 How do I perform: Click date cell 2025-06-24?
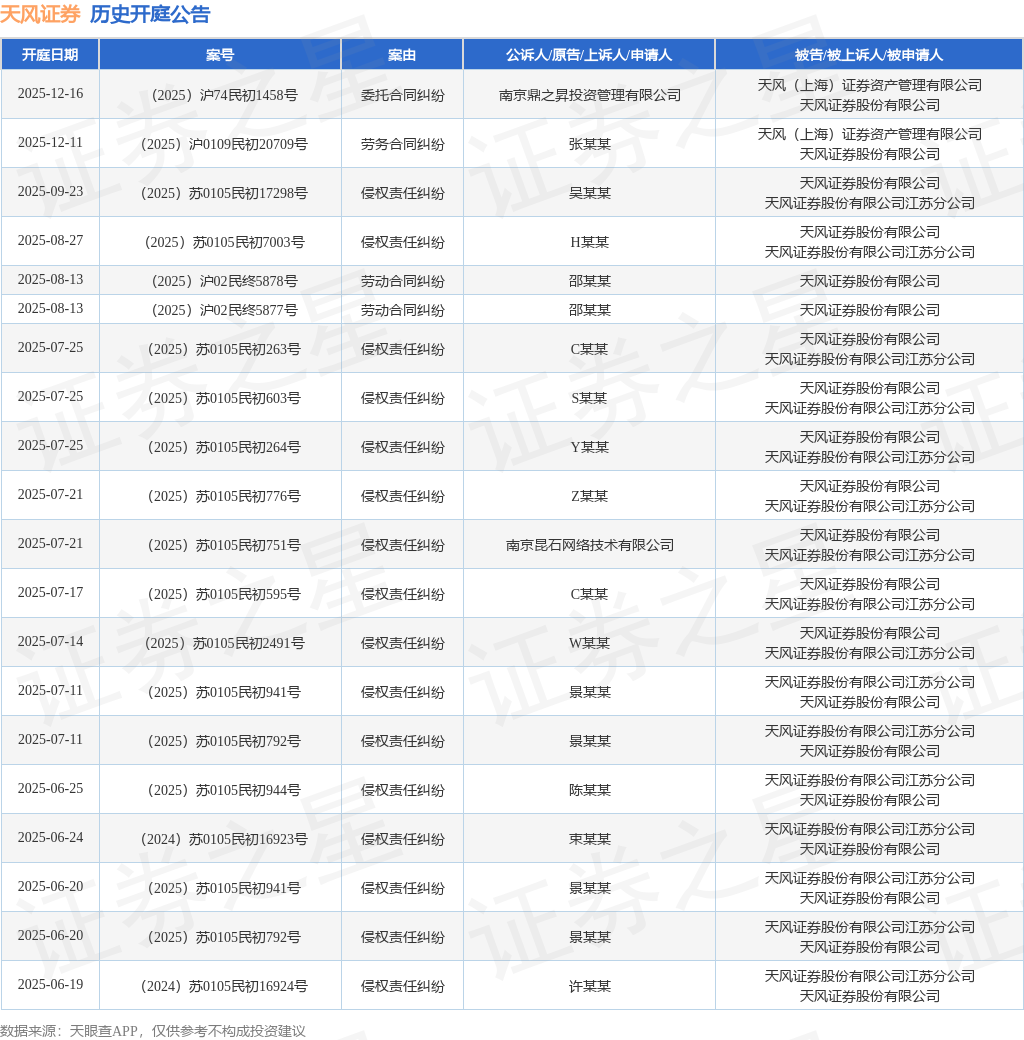pyautogui.click(x=50, y=838)
